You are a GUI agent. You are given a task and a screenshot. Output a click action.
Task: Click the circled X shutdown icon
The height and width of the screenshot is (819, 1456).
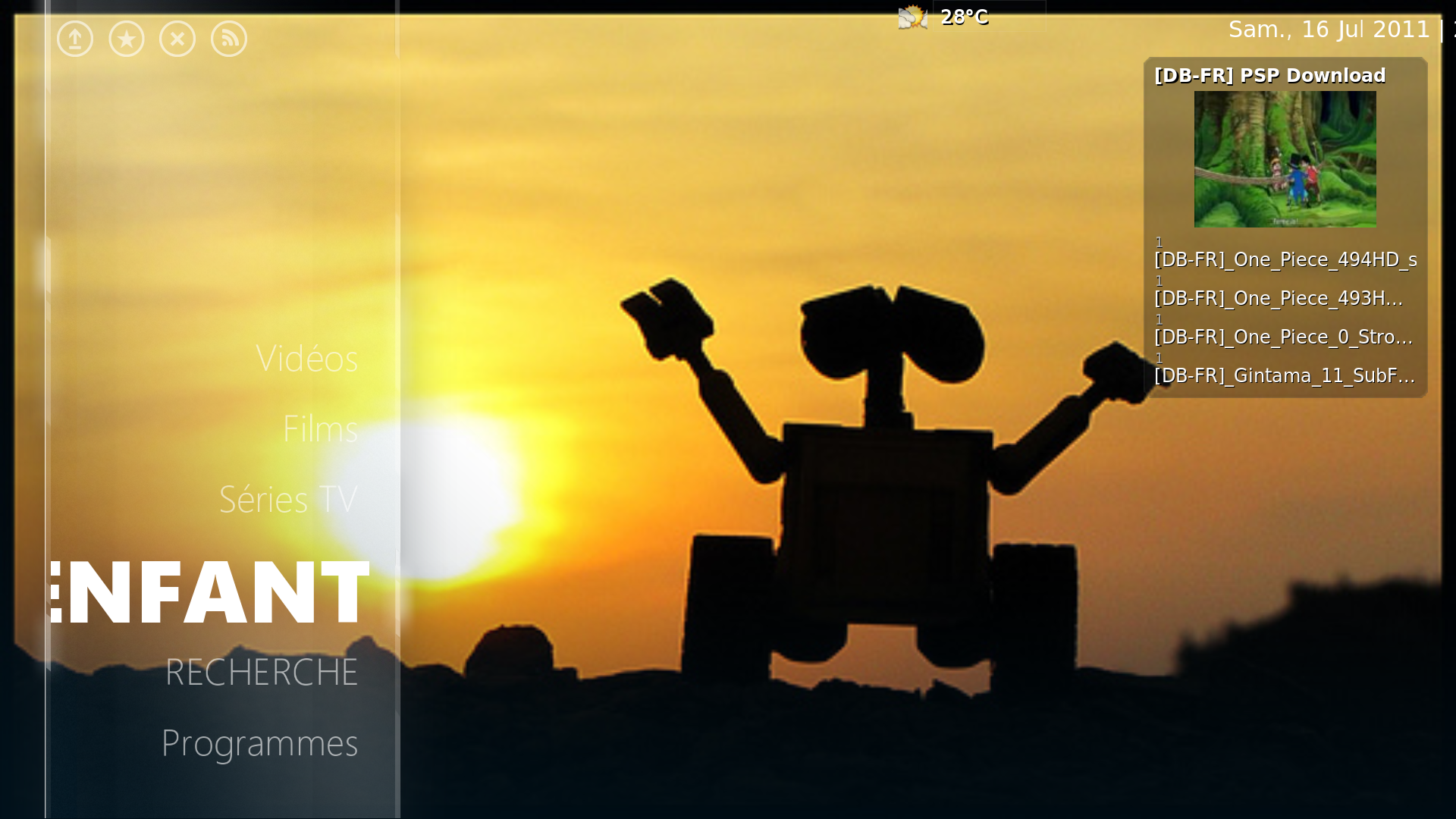point(177,39)
